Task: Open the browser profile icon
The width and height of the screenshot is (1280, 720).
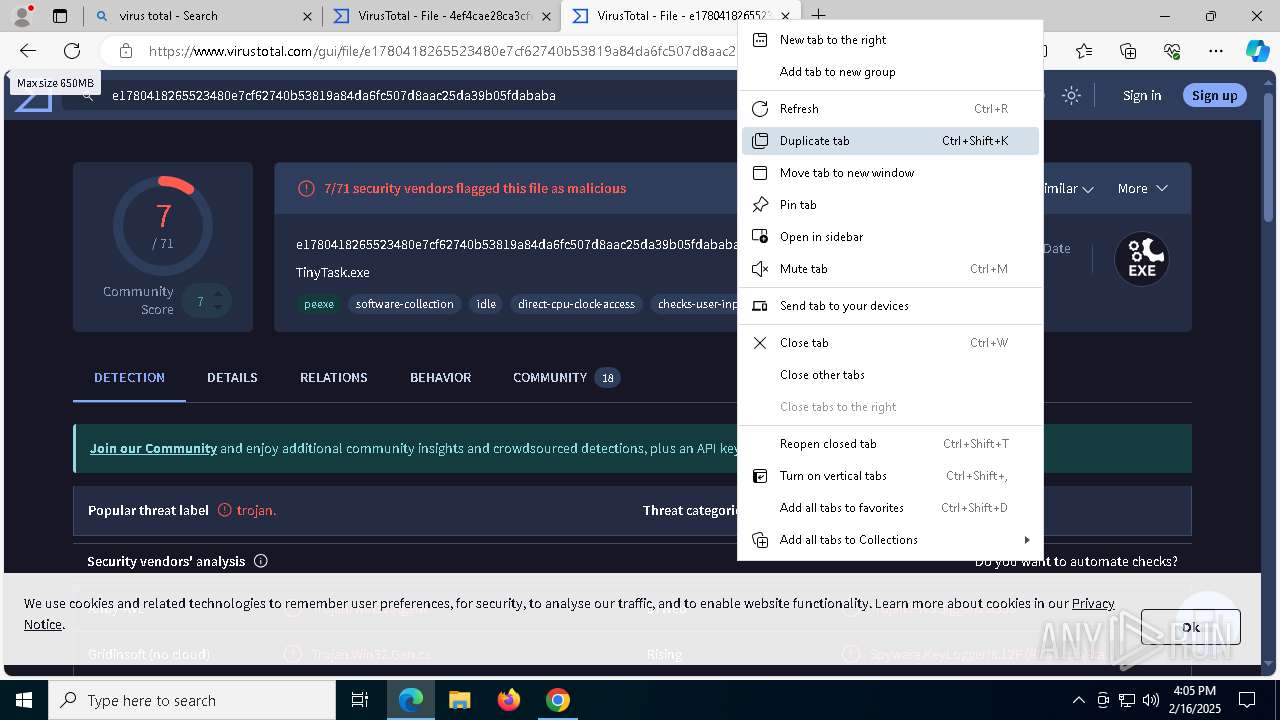Action: 21,15
